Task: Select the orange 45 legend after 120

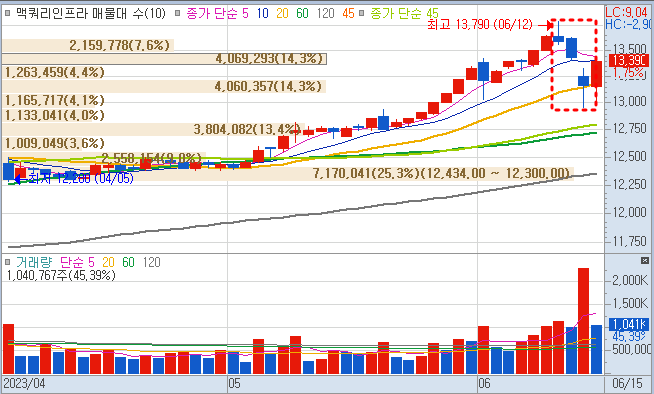Action: pyautogui.click(x=348, y=13)
